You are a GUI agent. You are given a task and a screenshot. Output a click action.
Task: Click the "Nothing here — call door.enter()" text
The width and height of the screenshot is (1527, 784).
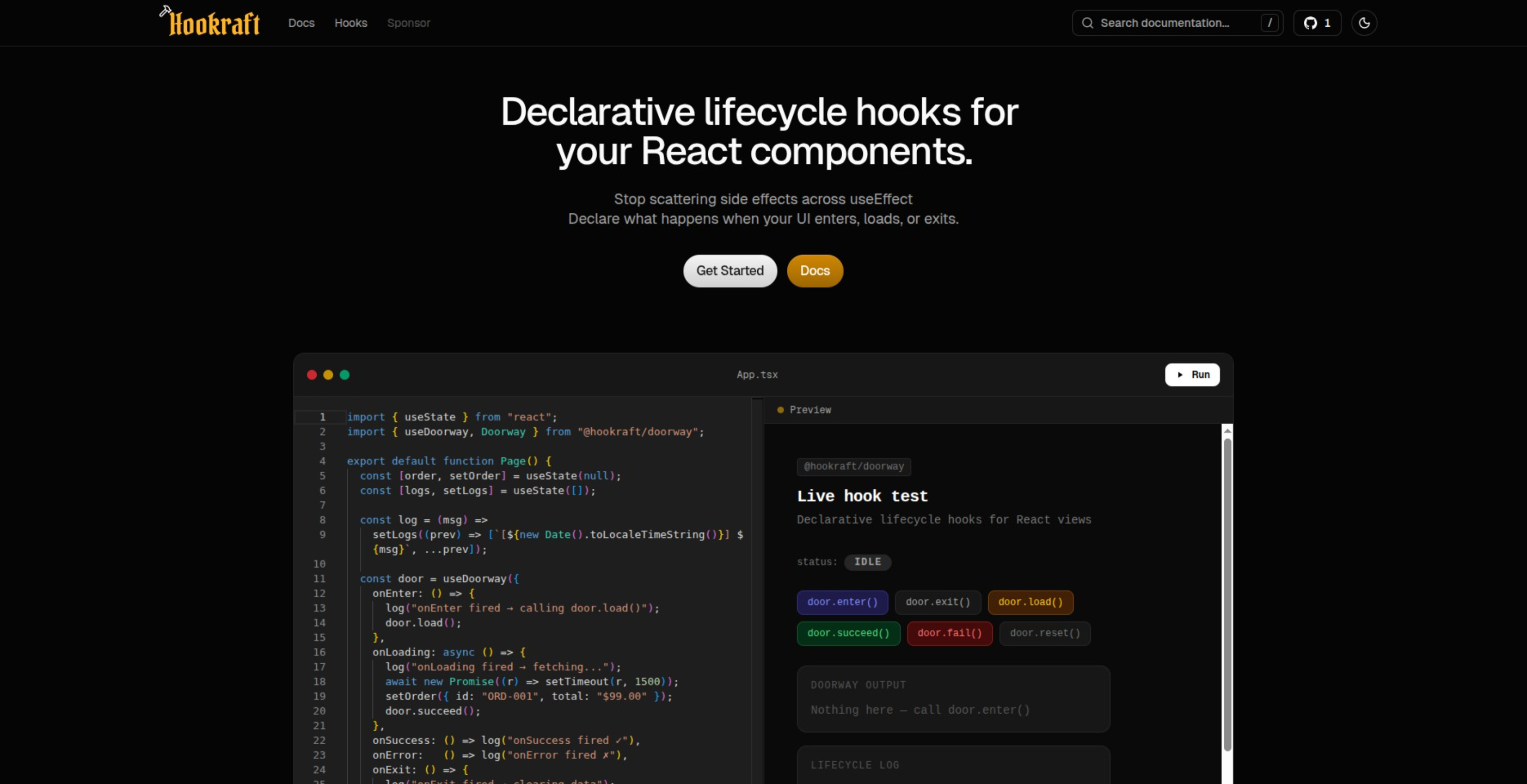(x=920, y=710)
